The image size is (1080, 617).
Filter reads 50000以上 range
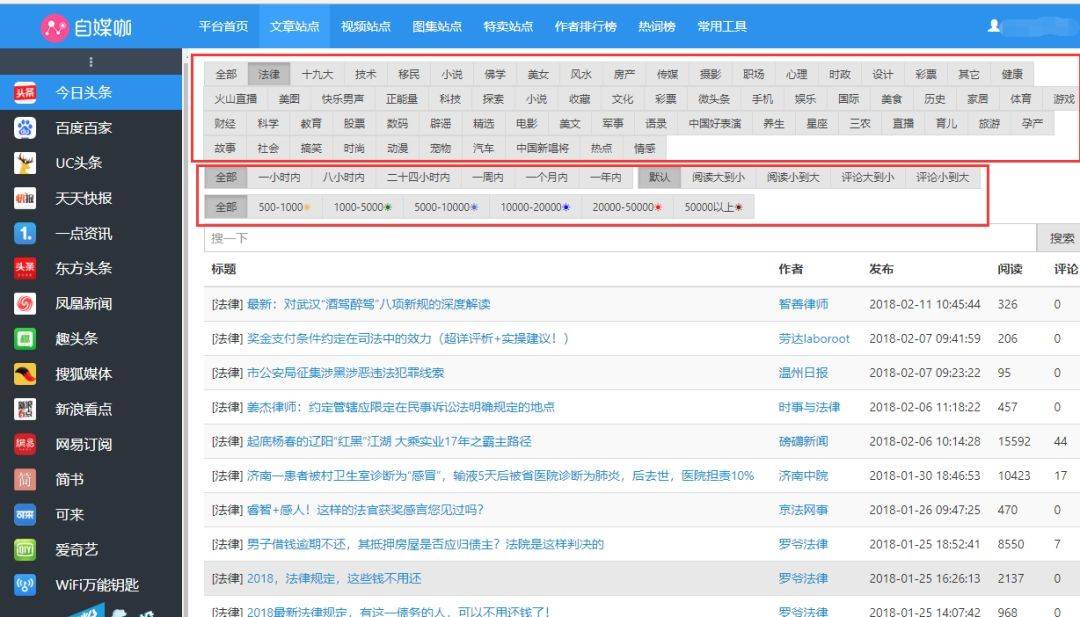714,207
